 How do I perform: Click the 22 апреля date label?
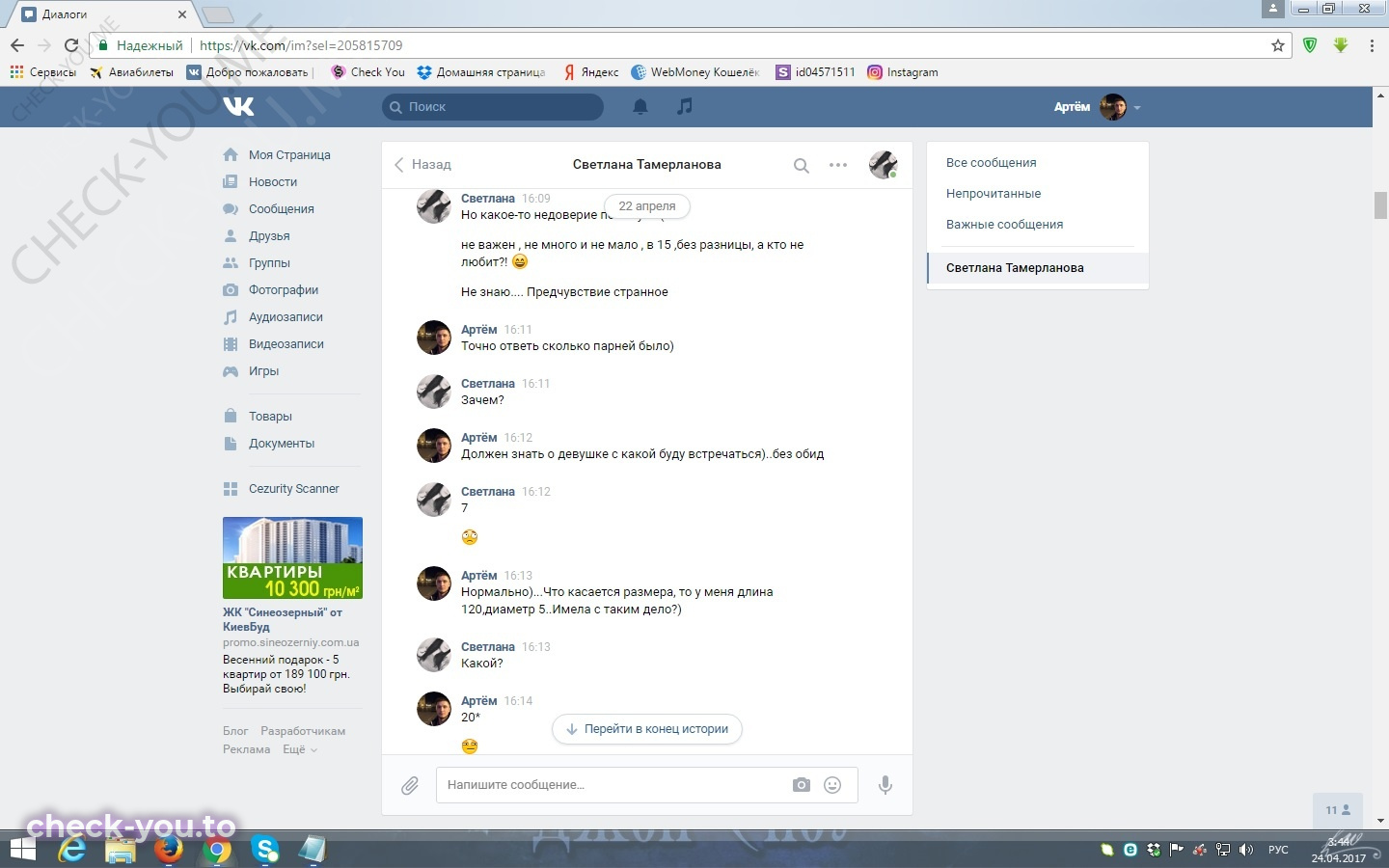[647, 206]
